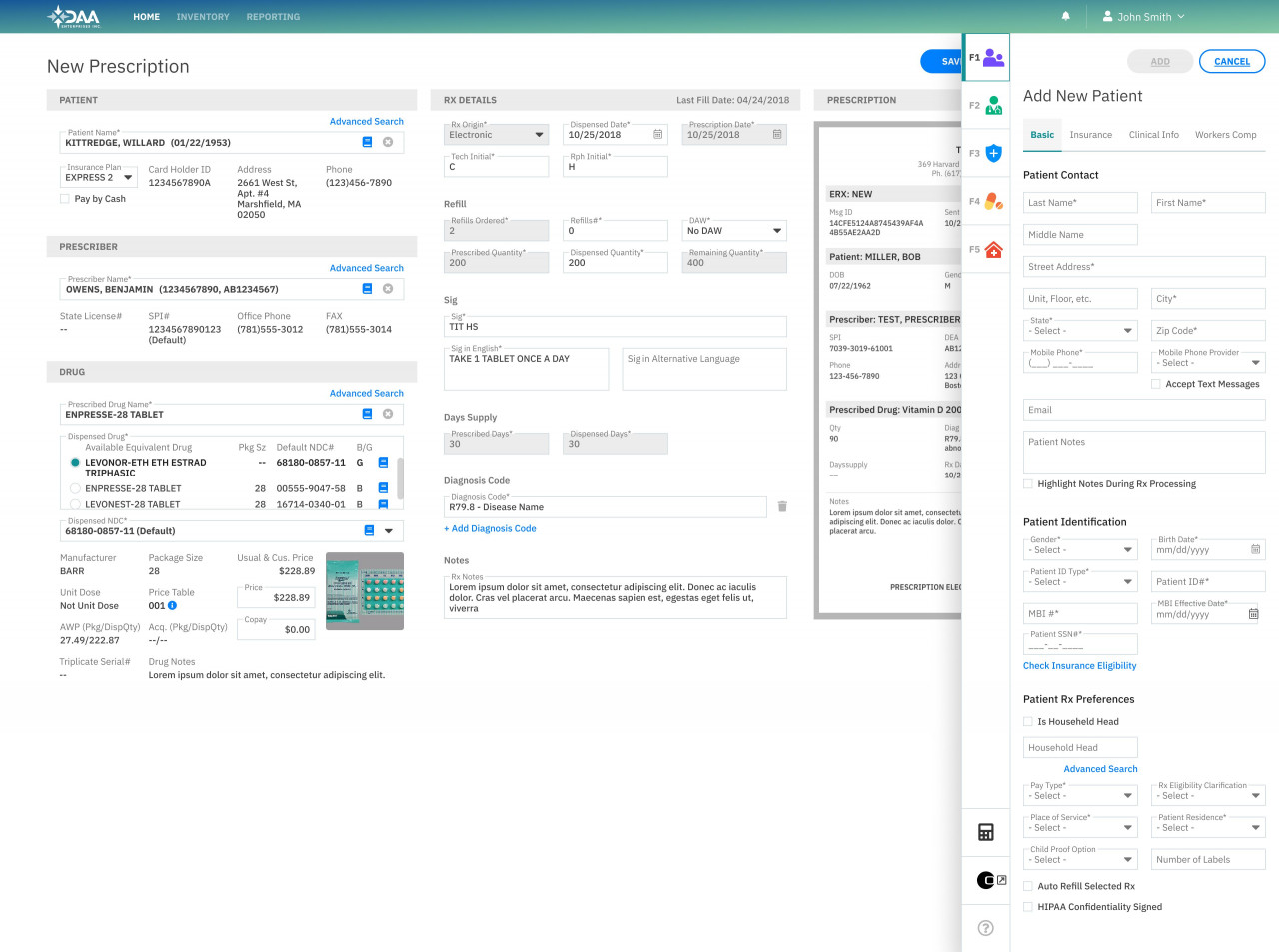Enable Pay by Cash for the patient

(x=65, y=198)
